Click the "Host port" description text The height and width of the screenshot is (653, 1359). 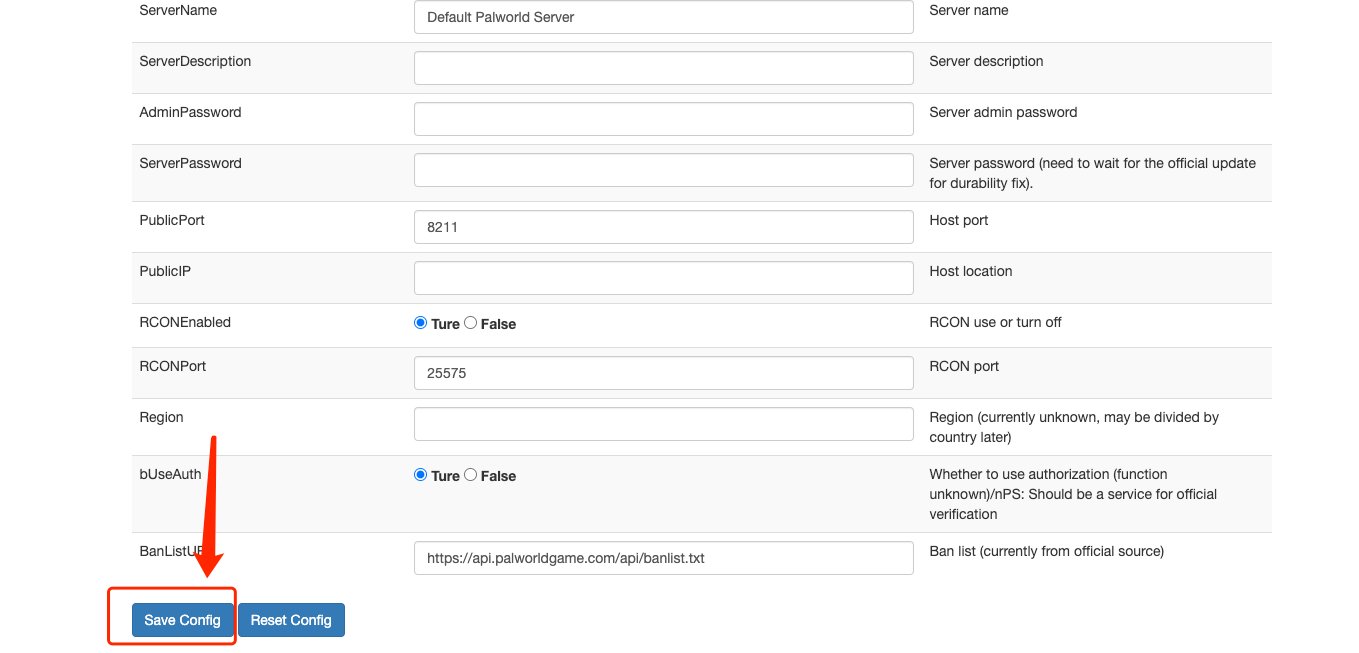coord(959,220)
